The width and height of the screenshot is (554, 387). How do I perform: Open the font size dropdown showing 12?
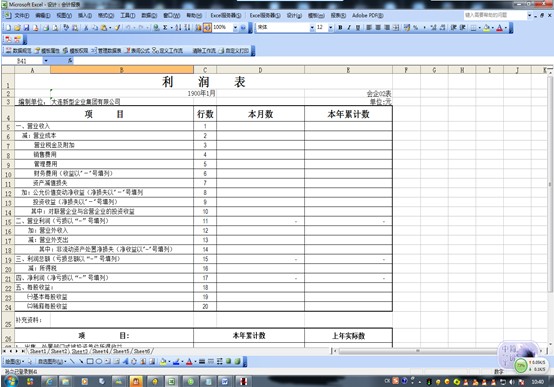(x=331, y=27)
